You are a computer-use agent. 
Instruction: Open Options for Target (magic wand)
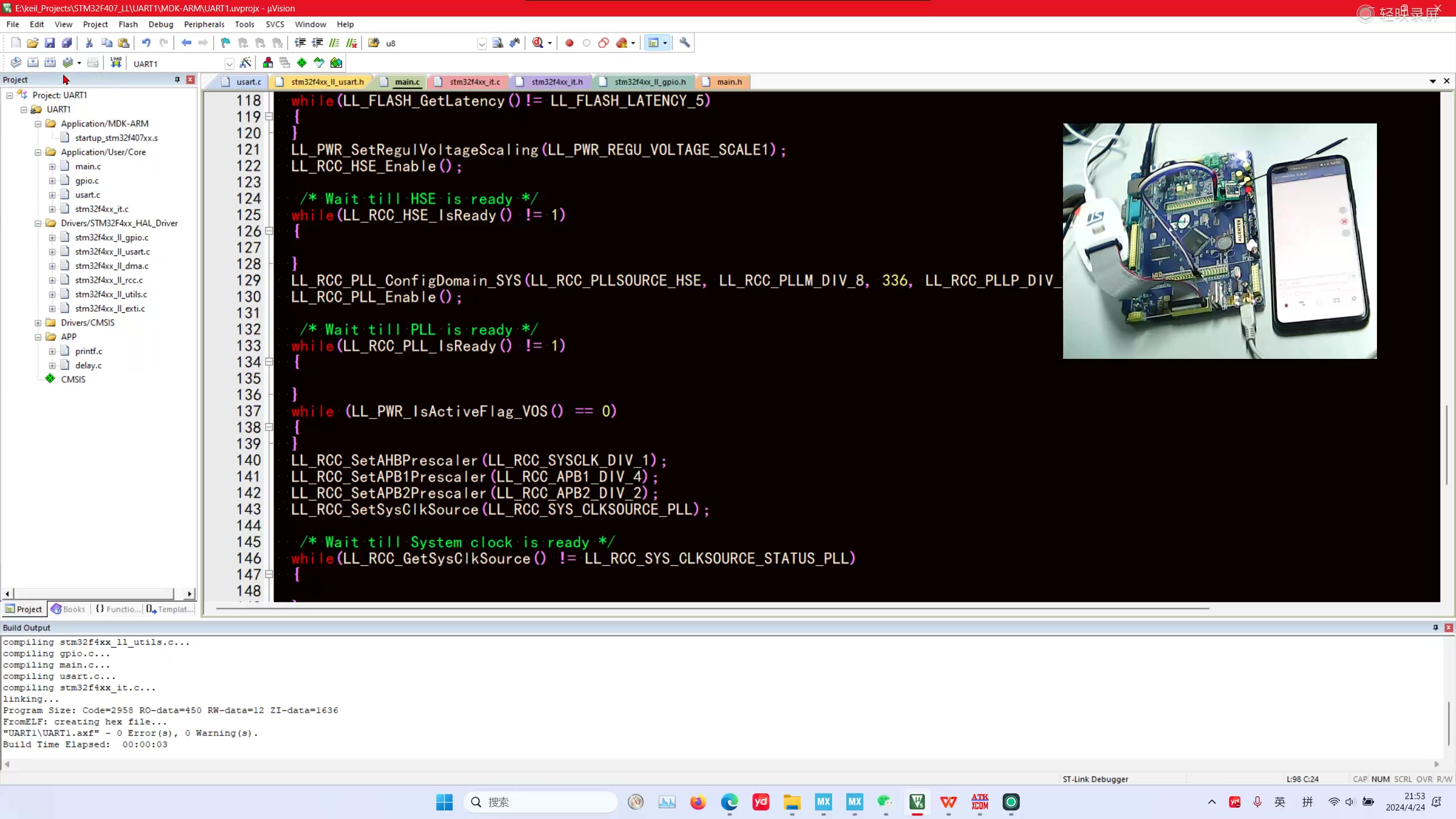(246, 63)
